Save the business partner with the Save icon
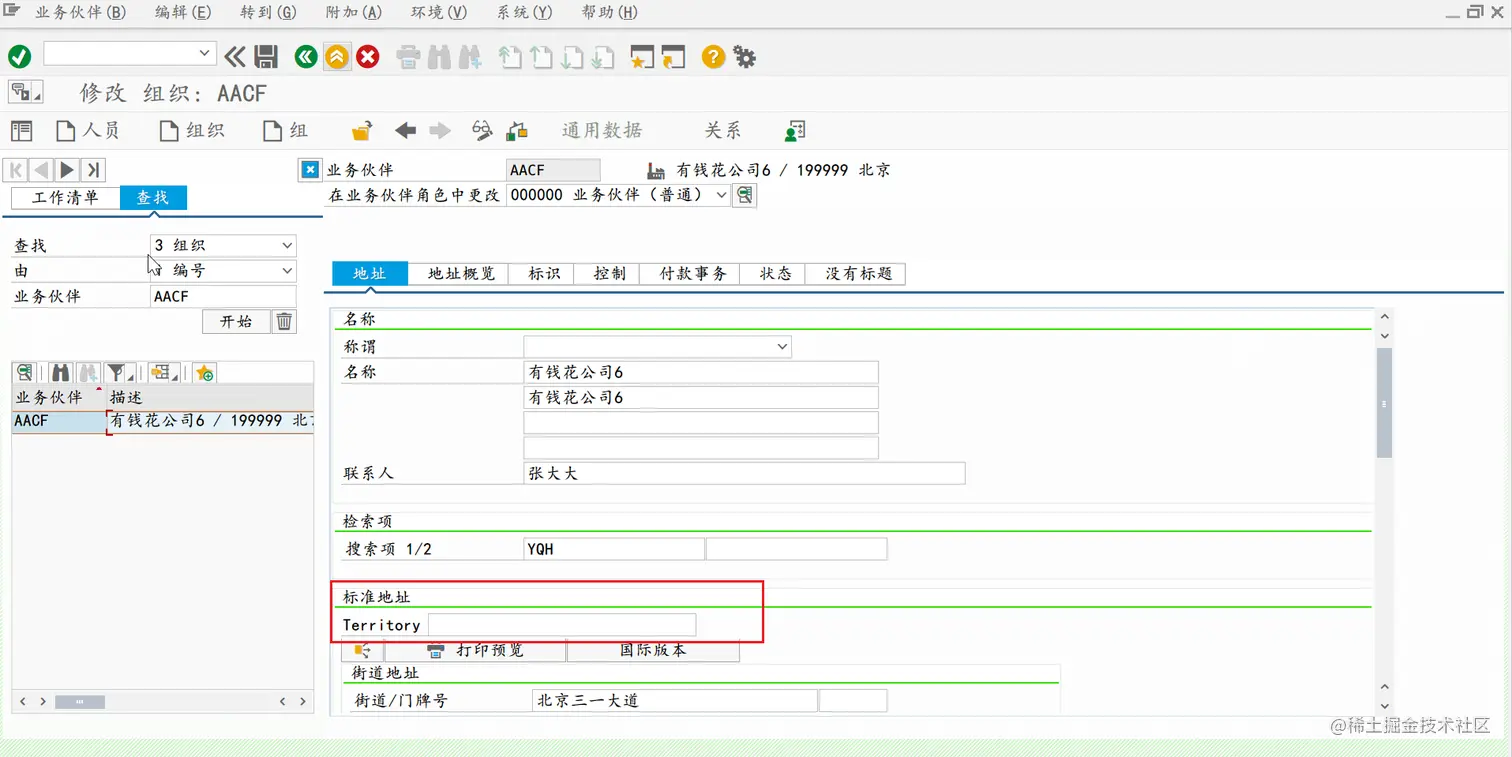Image resolution: width=1512 pixels, height=757 pixels. (x=264, y=57)
